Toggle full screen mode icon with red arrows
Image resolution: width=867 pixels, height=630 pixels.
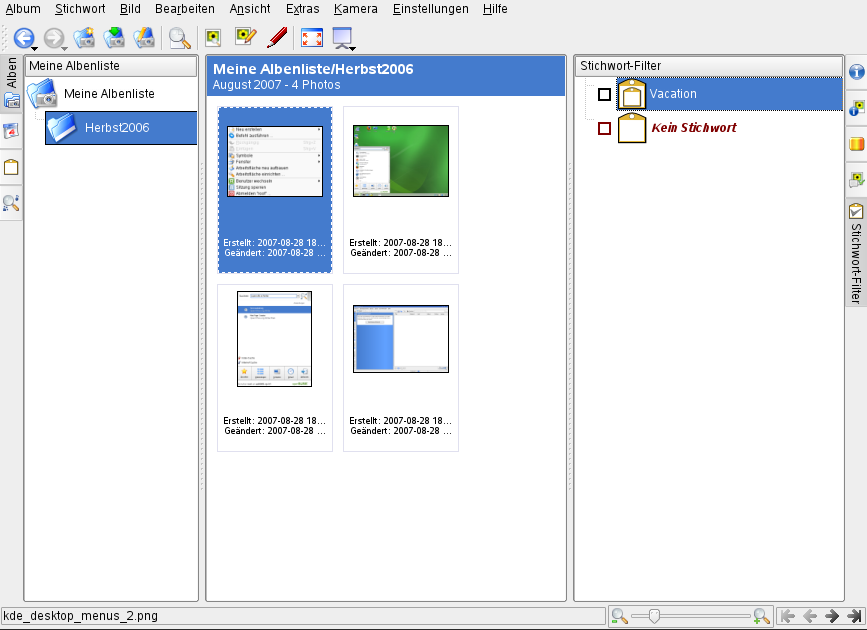click(312, 38)
